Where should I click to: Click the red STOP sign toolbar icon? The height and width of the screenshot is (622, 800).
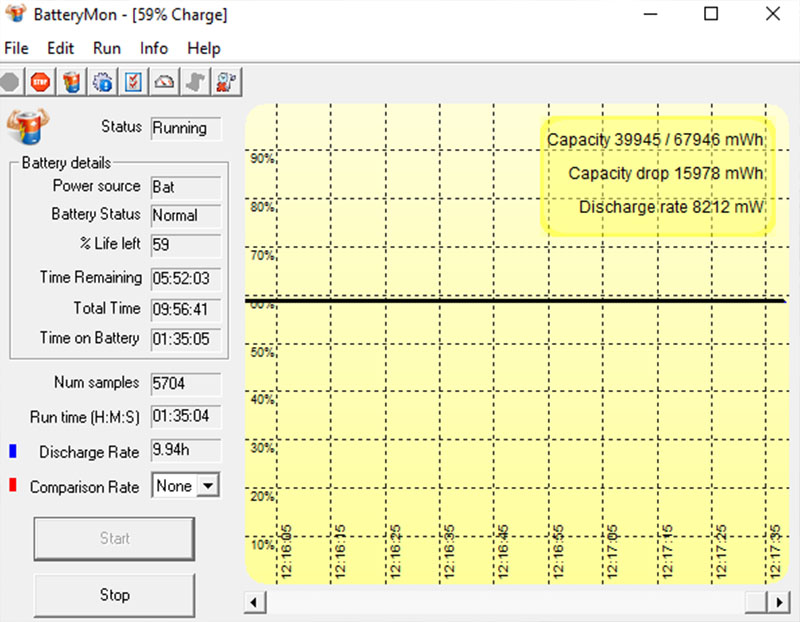click(40, 82)
